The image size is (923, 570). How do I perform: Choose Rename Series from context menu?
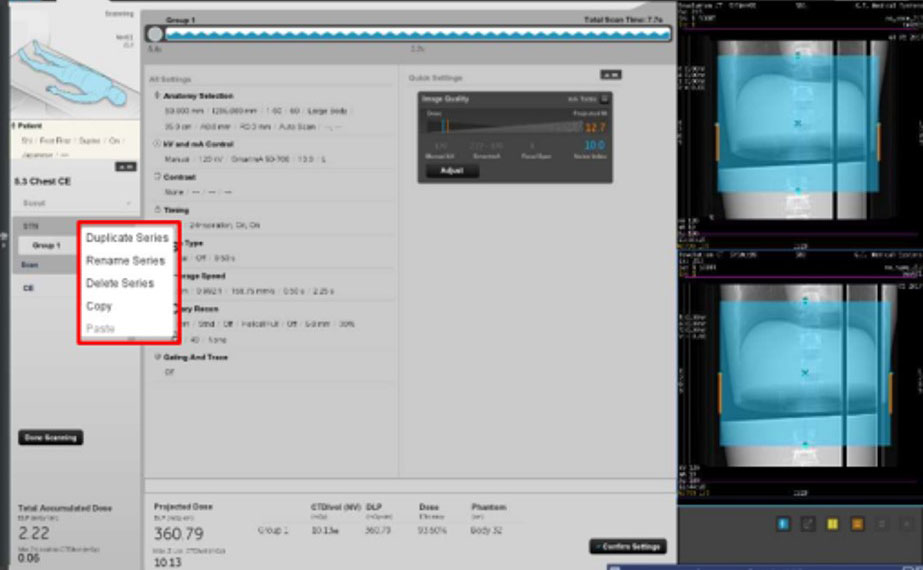tap(125, 261)
